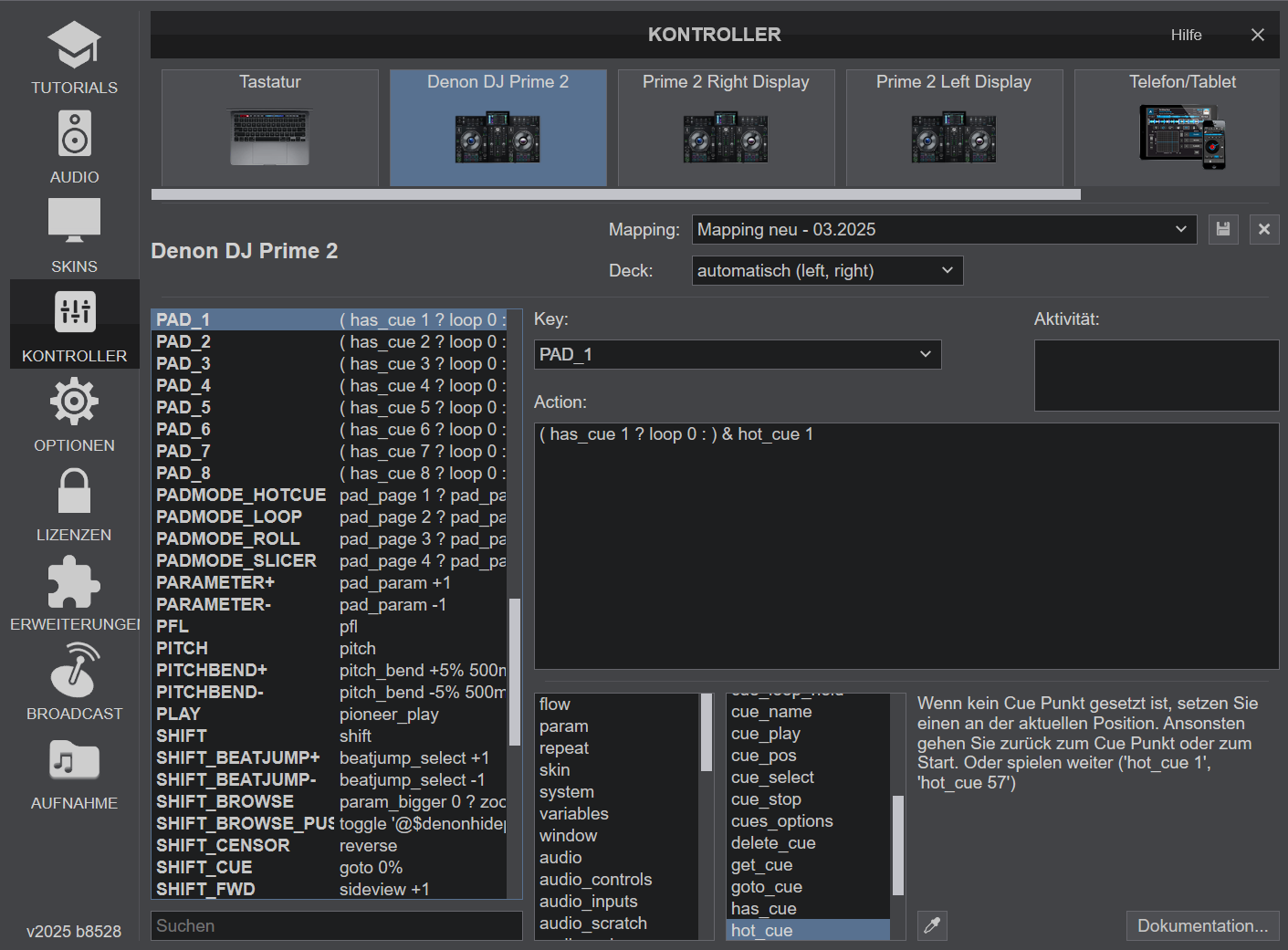Select the SHIFT_CUE mapping row

[x=330, y=867]
